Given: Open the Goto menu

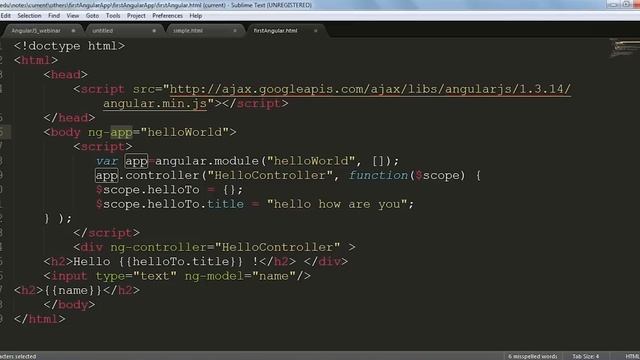Looking at the screenshot, I should (x=92, y=16).
